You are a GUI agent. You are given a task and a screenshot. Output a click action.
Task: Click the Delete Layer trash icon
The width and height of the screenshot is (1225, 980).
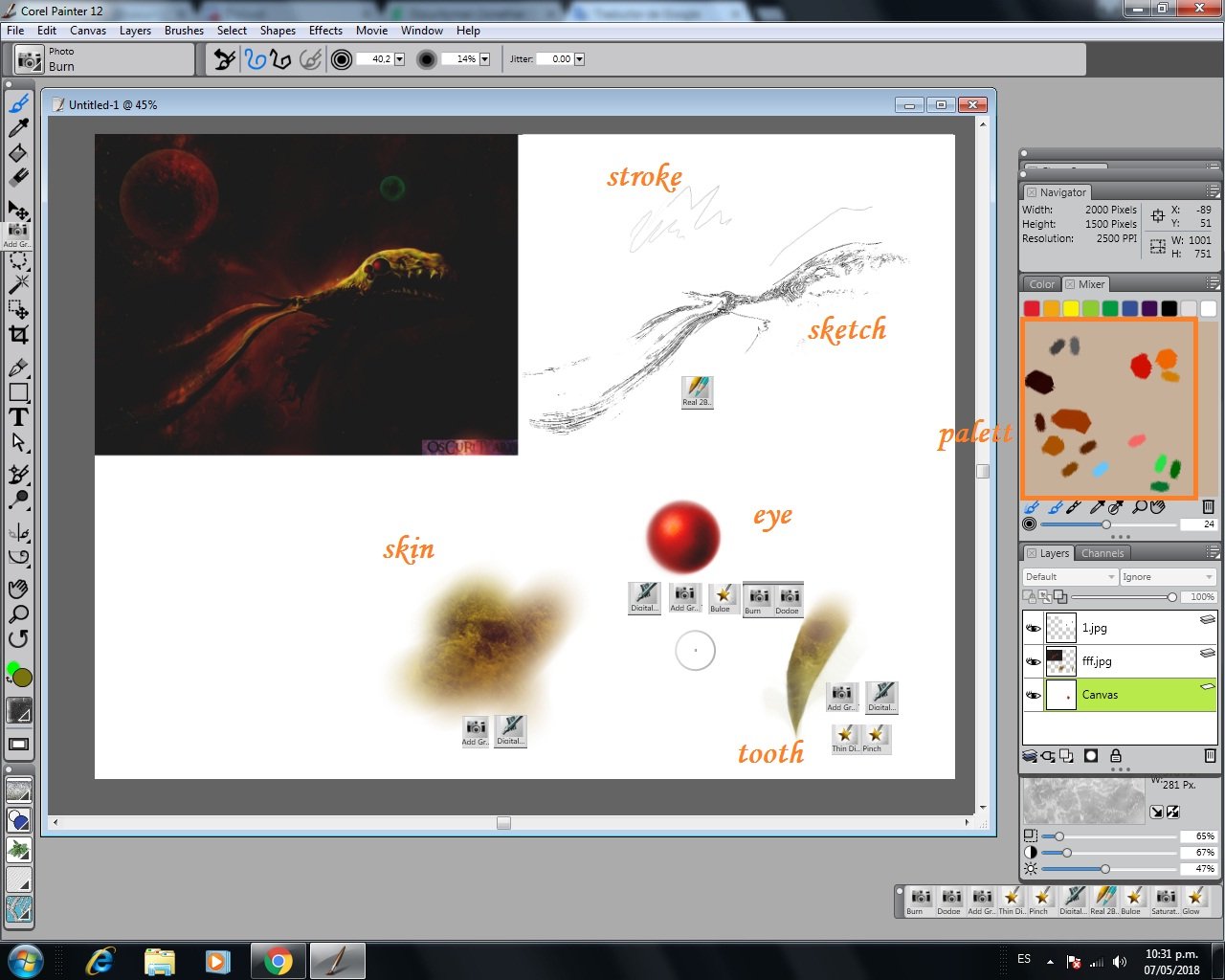(x=1210, y=756)
